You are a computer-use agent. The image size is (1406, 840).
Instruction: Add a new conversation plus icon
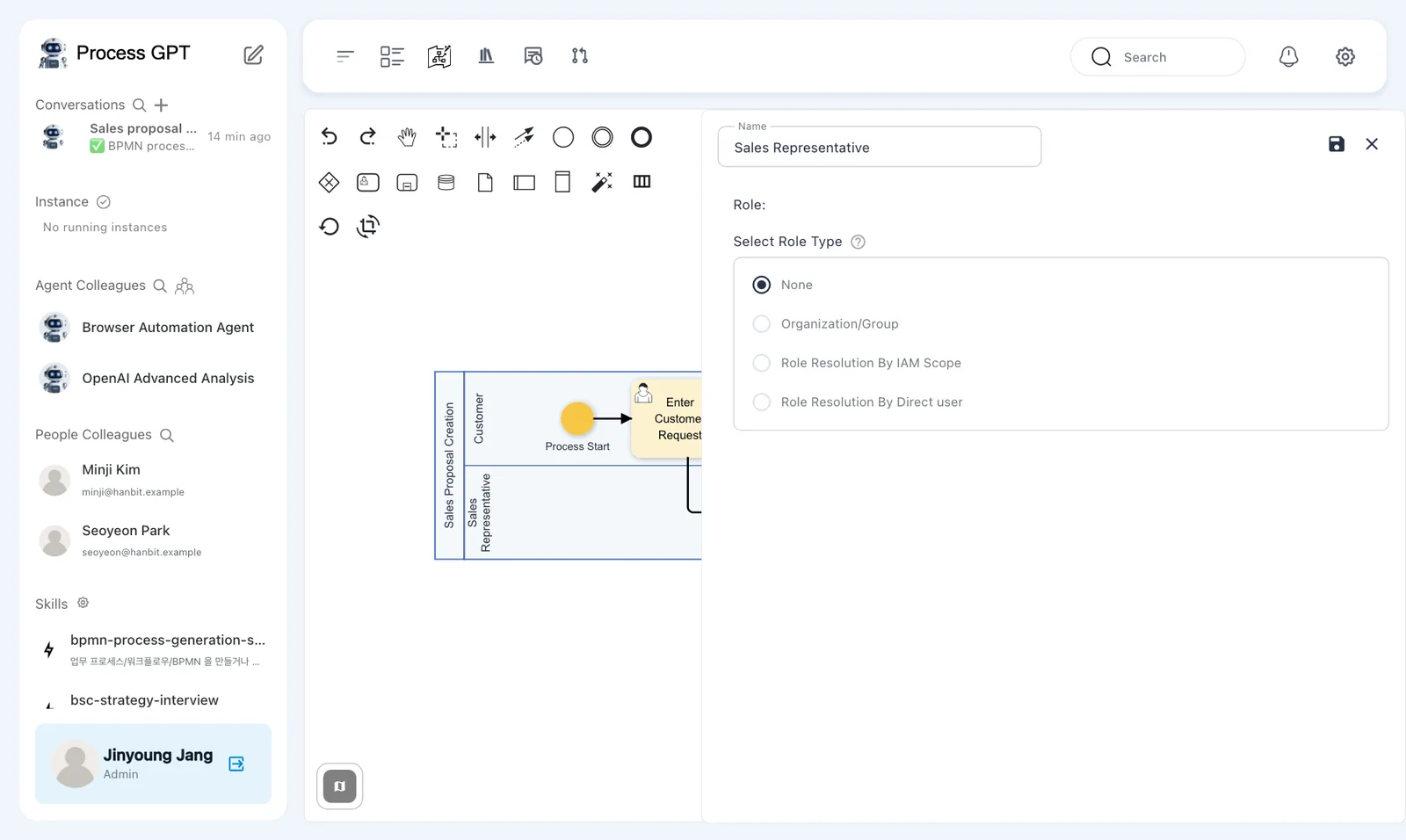161,105
